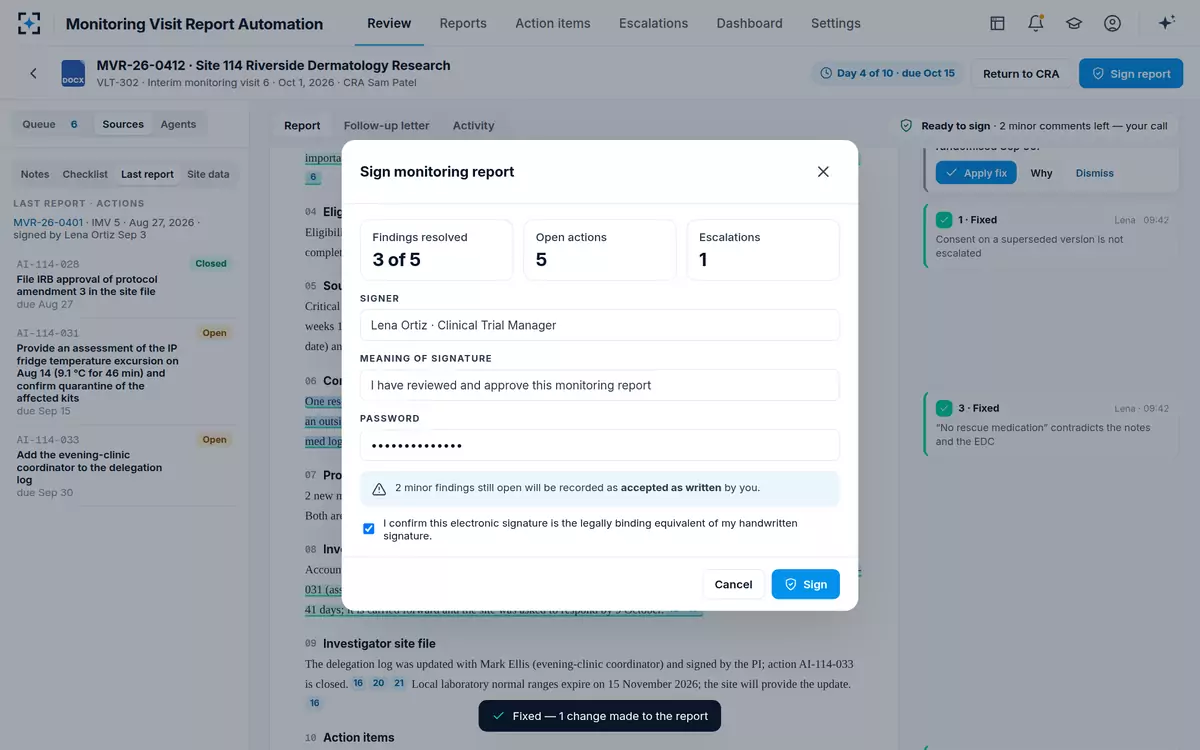Toggle the electronic signature confirmation checkbox
Viewport: 1200px width, 750px height.
point(369,528)
